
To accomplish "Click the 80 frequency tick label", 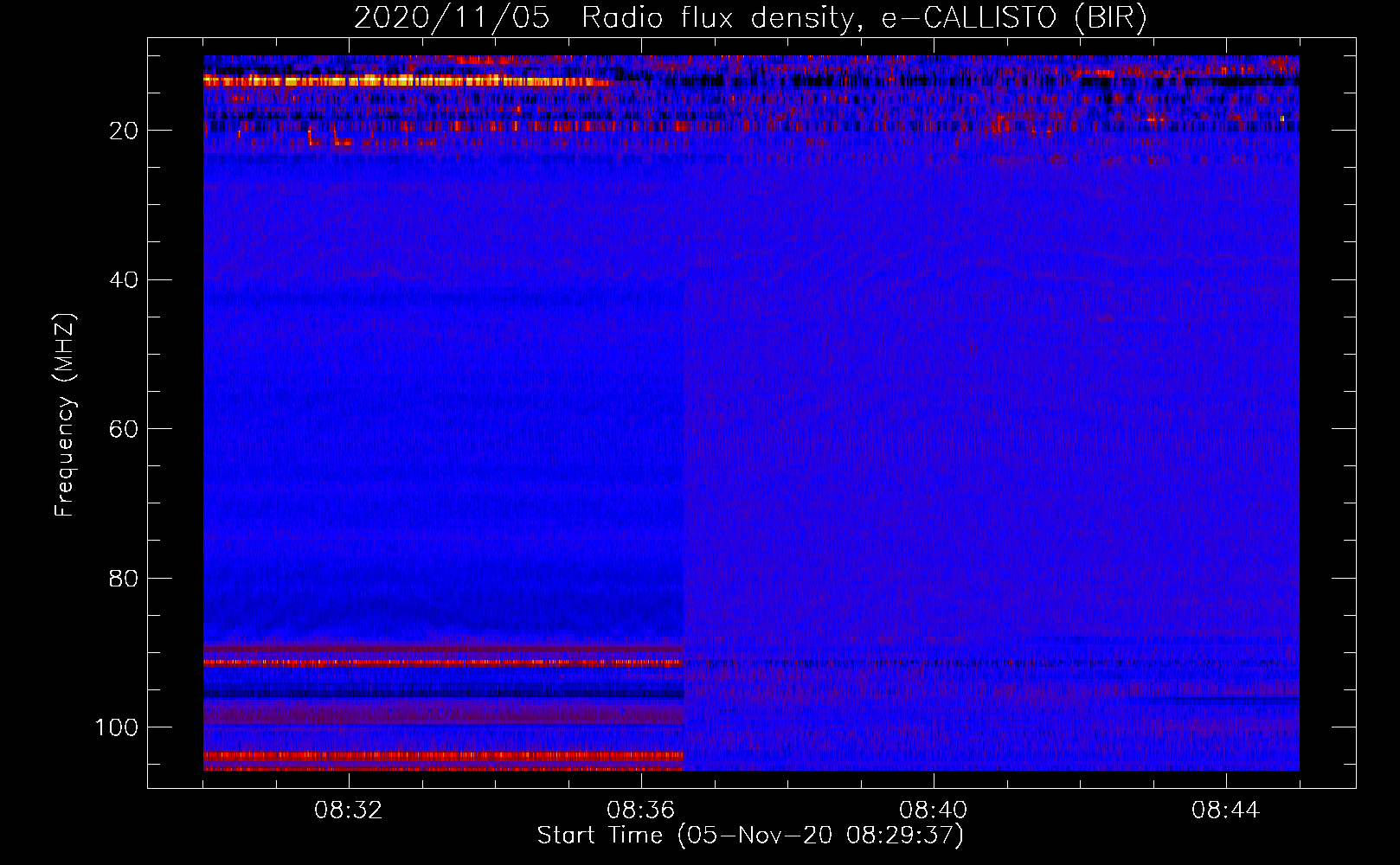I will [125, 578].
